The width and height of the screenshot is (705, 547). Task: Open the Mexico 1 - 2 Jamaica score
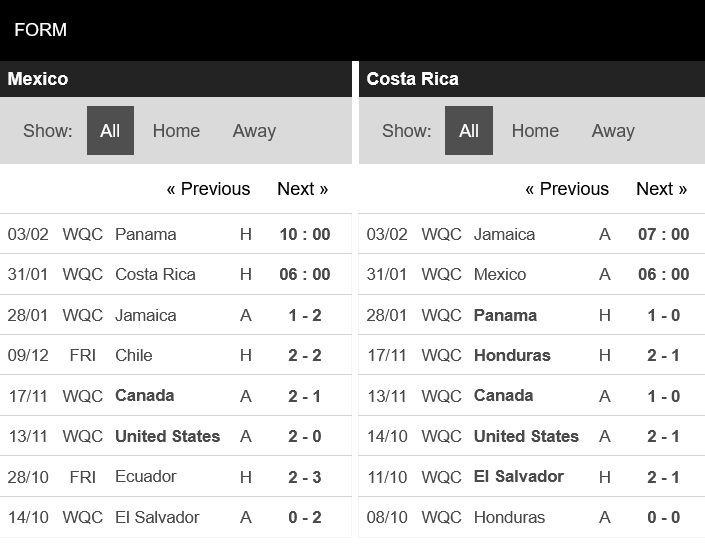(304, 315)
